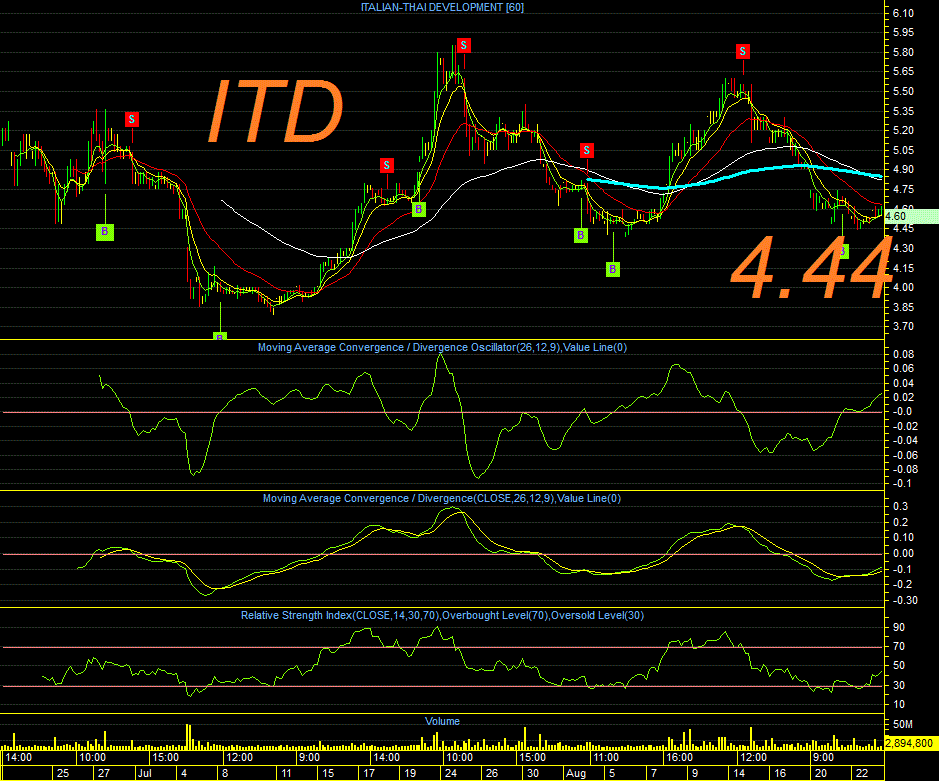The width and height of the screenshot is (939, 781).
Task: Select the -0.08 oscillator axis label
Action: pos(905,469)
